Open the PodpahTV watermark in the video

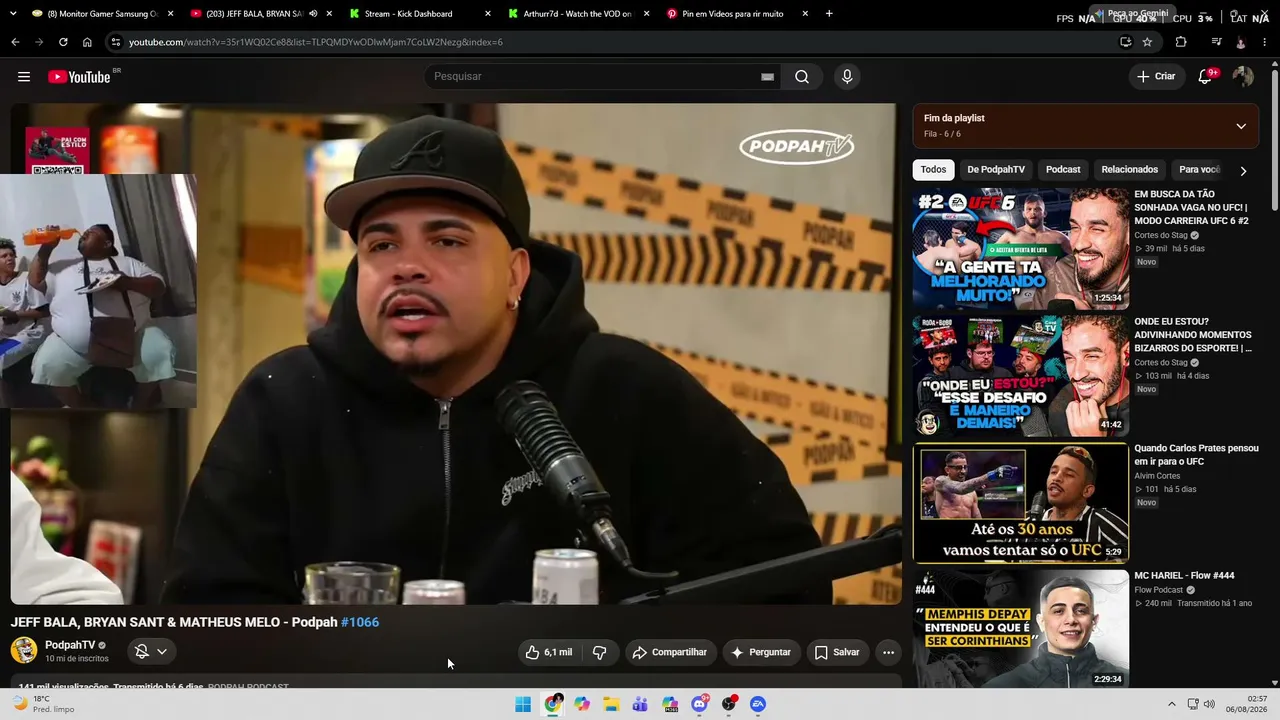(x=796, y=147)
